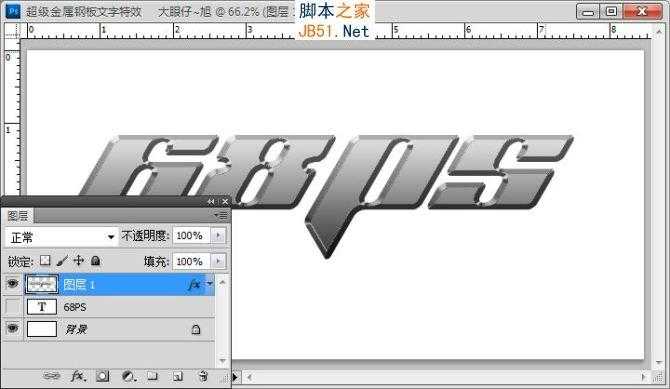Show the 68PS text layer visibility box
670x389 pixels.
[x=12, y=306]
